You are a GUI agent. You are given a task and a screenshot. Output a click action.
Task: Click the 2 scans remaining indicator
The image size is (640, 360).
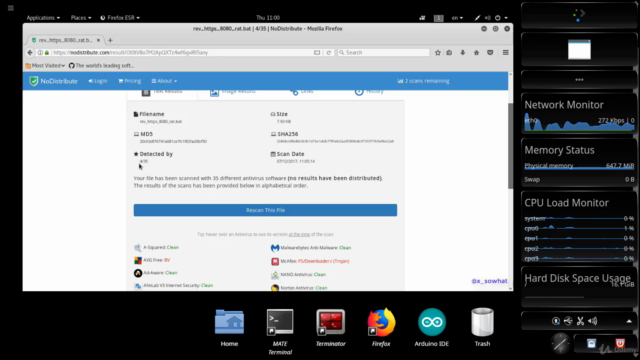click(x=423, y=81)
